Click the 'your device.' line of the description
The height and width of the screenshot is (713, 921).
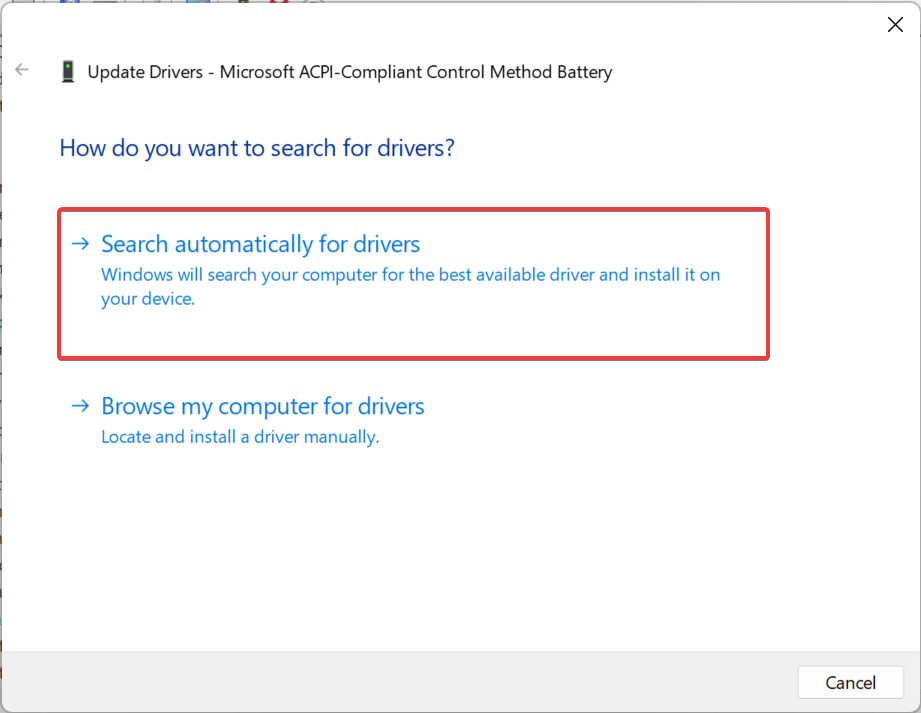148,298
